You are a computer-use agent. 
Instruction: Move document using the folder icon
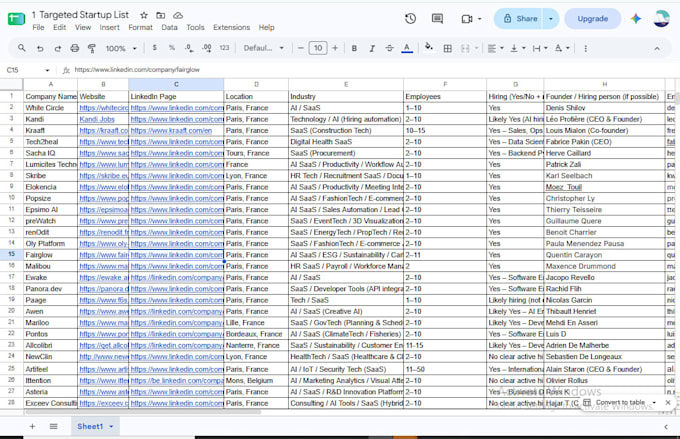(x=160, y=15)
